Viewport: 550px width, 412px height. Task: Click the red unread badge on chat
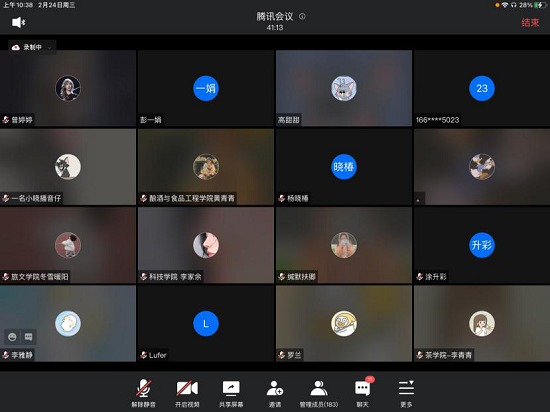pos(370,379)
